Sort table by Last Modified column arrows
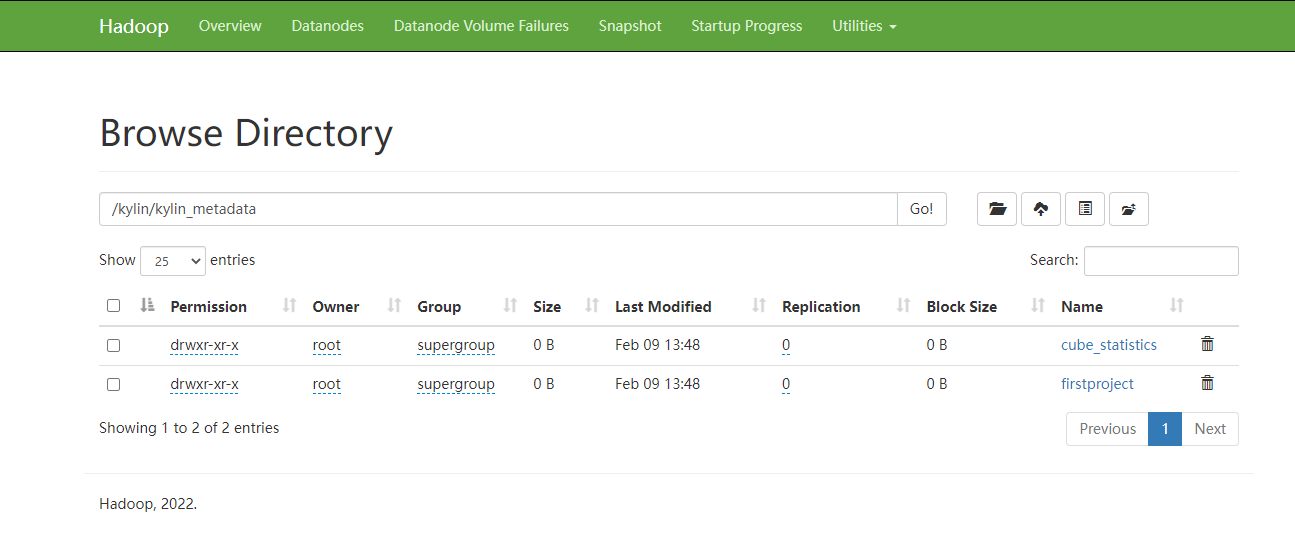The height and width of the screenshot is (540, 1295). pos(759,306)
